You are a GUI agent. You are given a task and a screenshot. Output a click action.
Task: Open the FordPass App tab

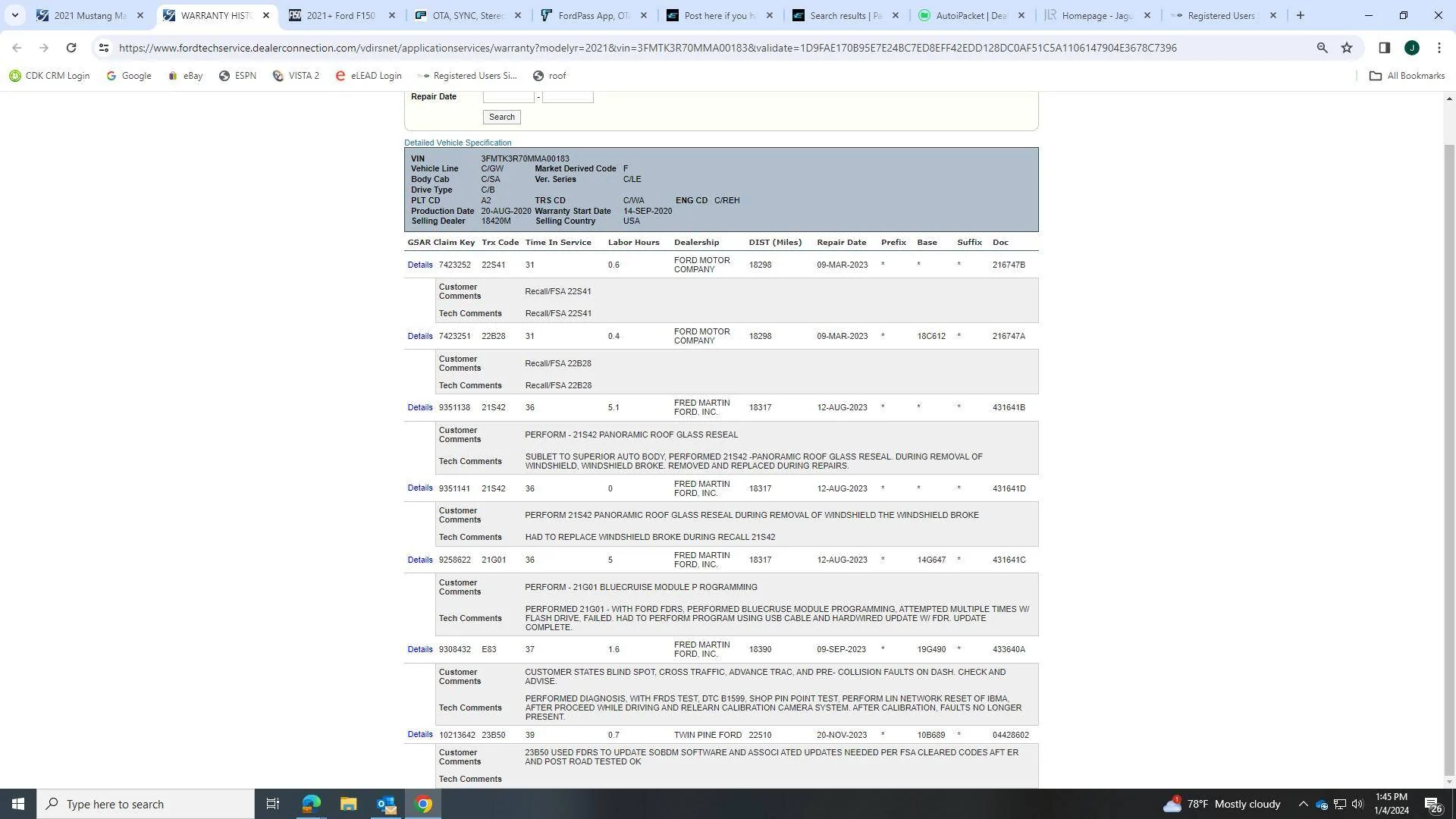coord(593,15)
